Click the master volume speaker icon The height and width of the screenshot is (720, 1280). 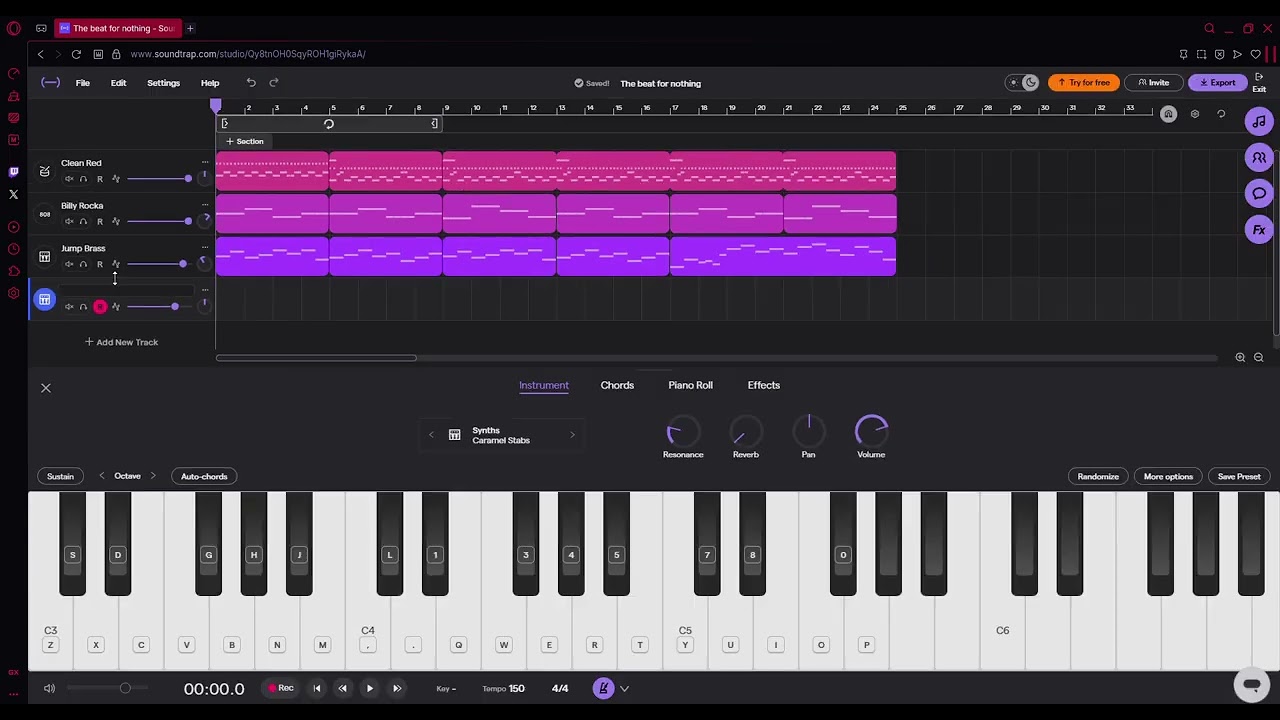[x=49, y=688]
